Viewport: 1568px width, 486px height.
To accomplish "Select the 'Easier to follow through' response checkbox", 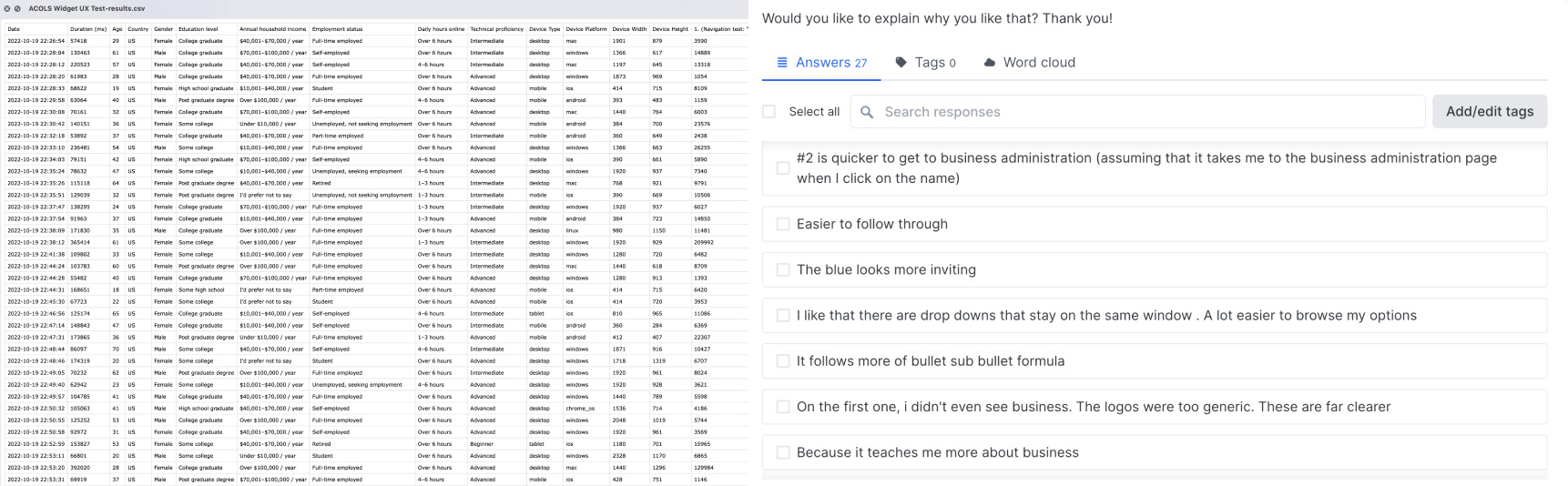I will pos(783,224).
